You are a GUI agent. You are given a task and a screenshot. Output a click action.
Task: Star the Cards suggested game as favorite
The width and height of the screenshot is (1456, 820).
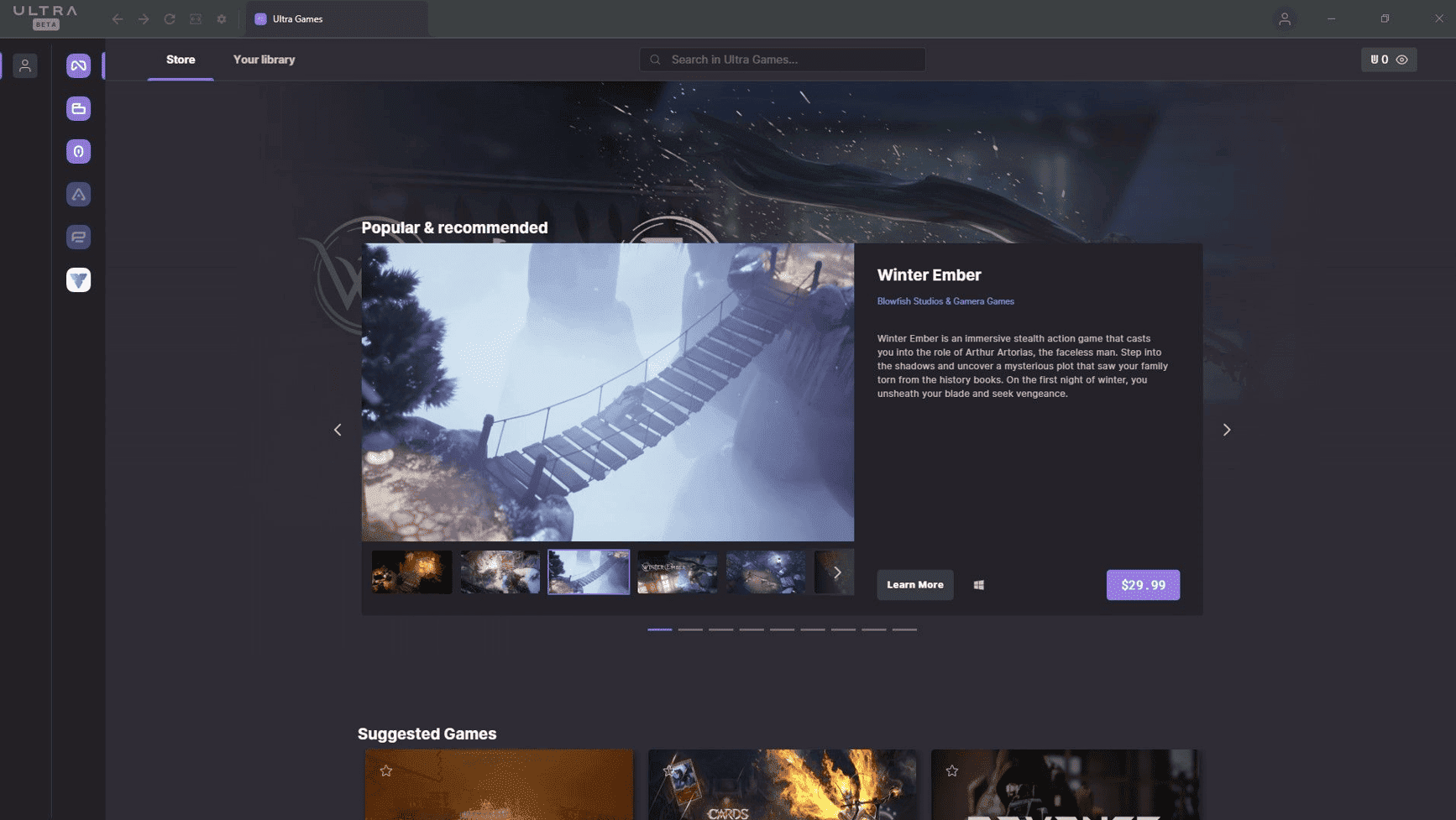668,770
